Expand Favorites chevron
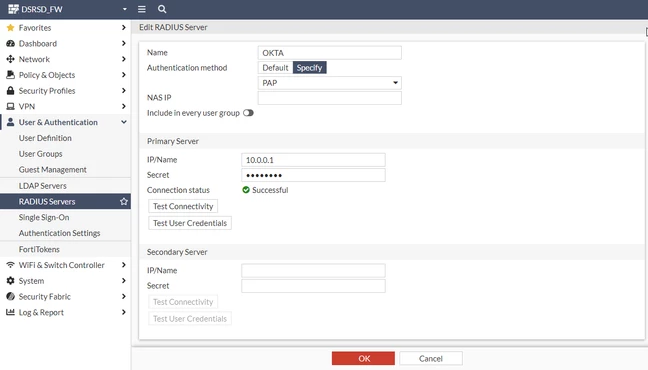The height and width of the screenshot is (370, 648). coord(124,28)
